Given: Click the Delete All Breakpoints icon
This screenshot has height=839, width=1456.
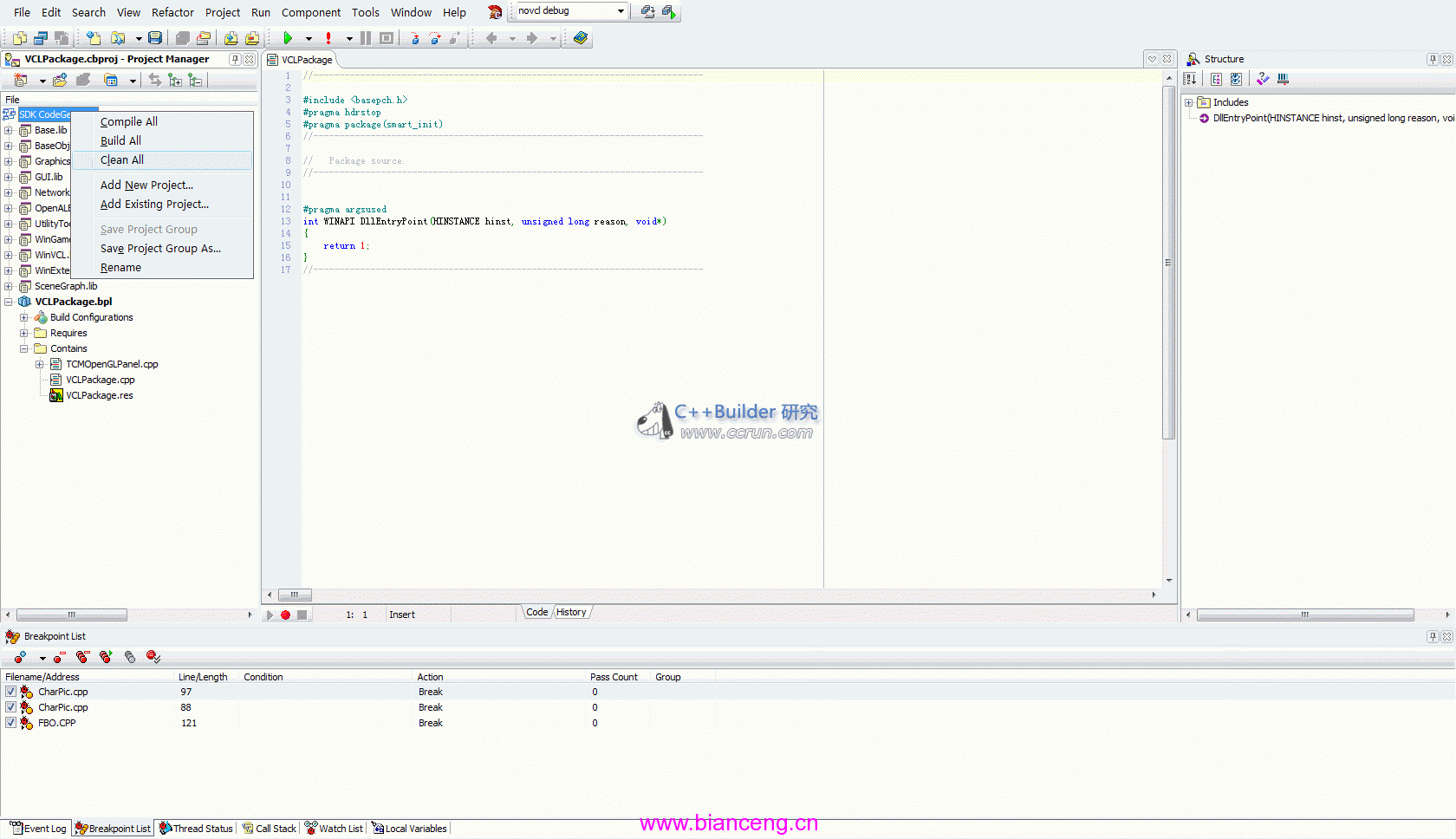Looking at the screenshot, I should [x=82, y=658].
